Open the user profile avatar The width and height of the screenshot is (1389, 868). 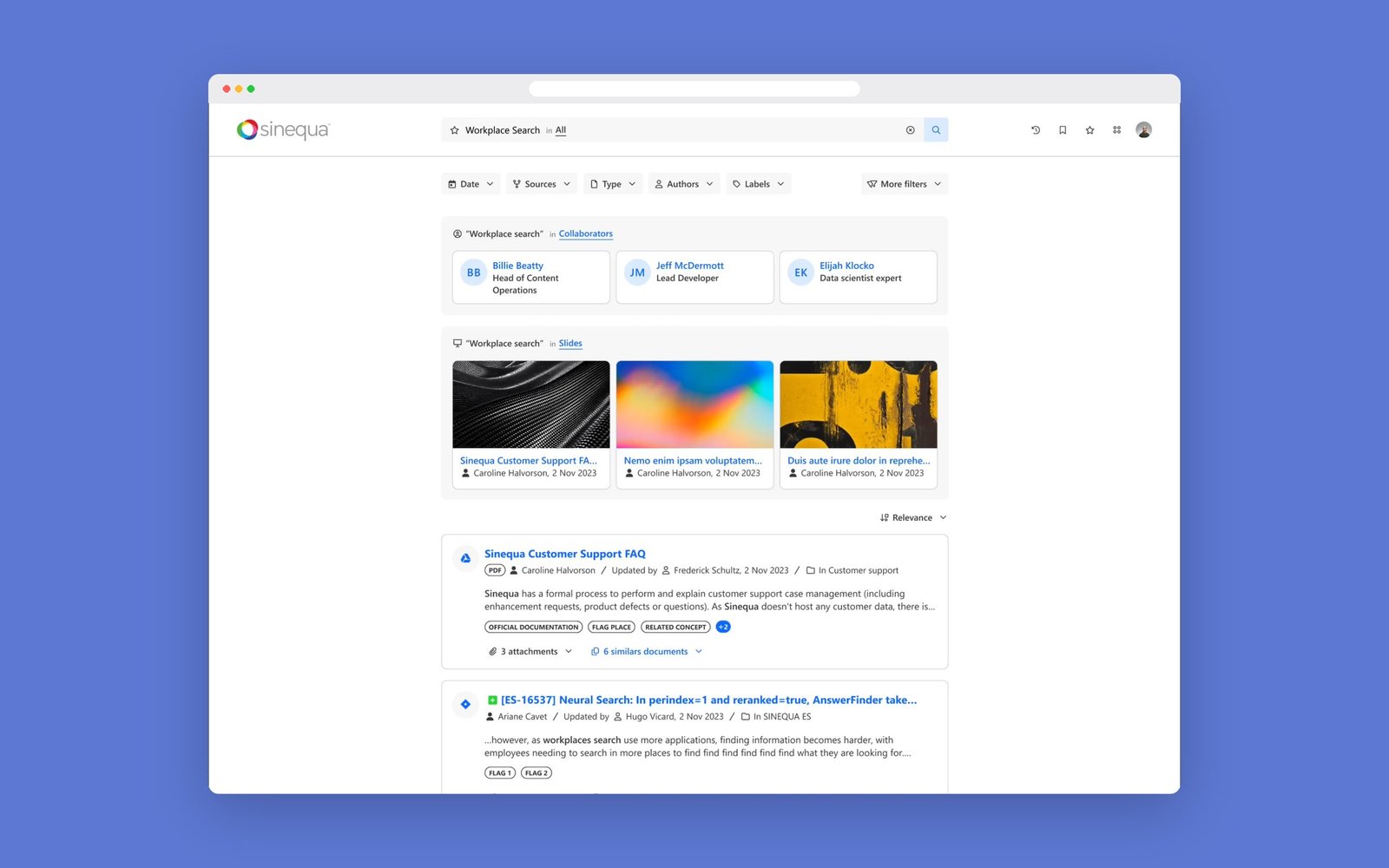tap(1144, 130)
